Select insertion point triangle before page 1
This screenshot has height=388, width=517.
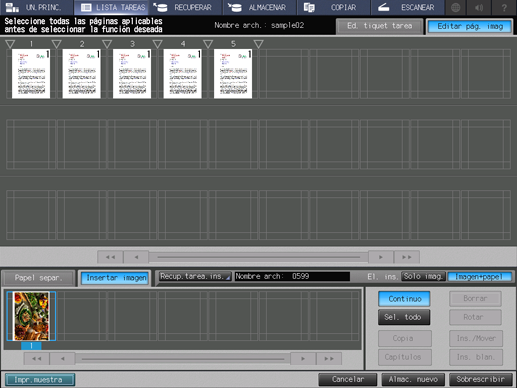pyautogui.click(x=10, y=44)
